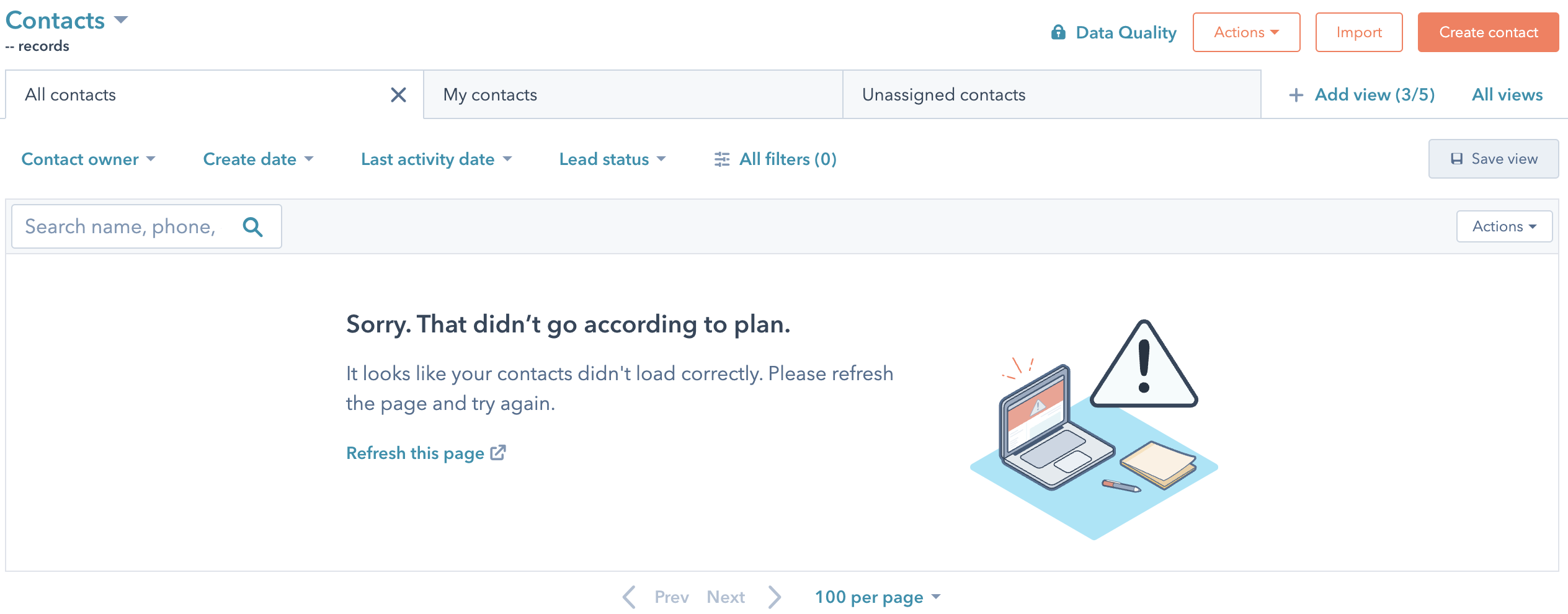The height and width of the screenshot is (614, 1568).
Task: Click the plus icon for Add view
Action: click(x=1296, y=95)
